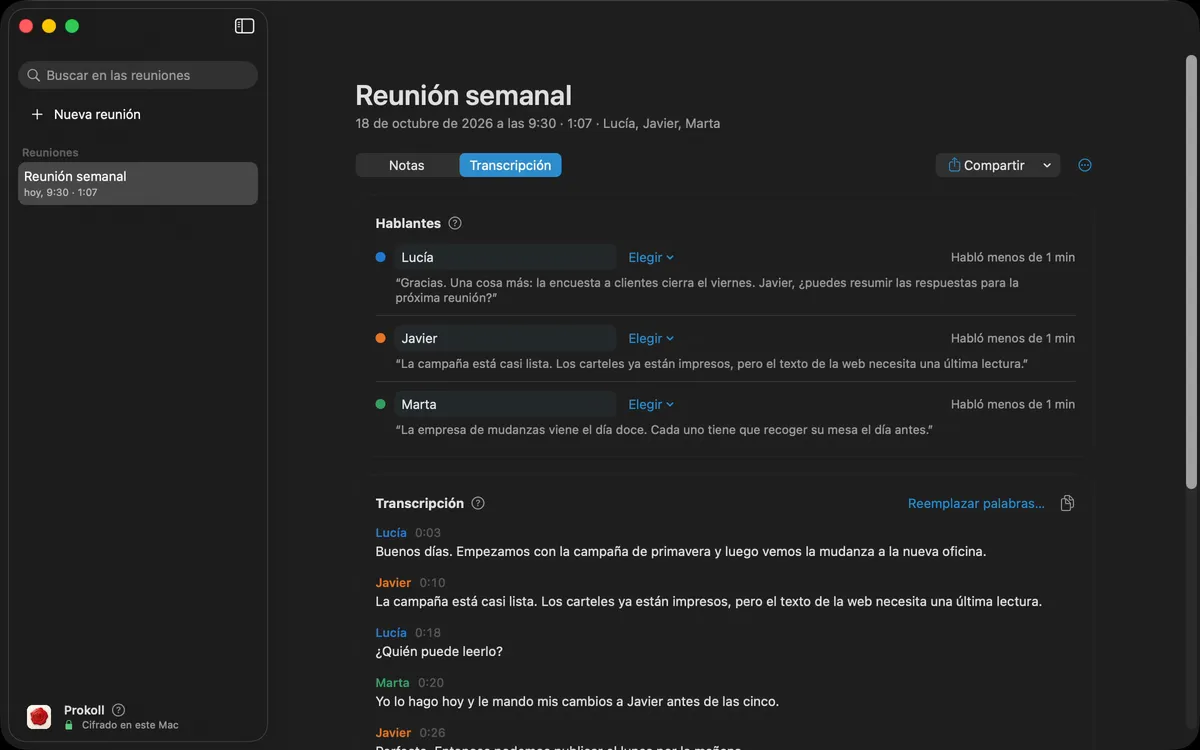Click Lucía speaker label at 0:18
This screenshot has height=750, width=1200.
[x=391, y=632]
